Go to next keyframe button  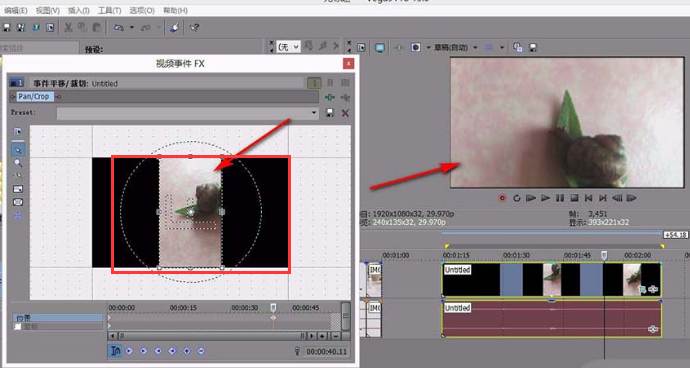(158, 351)
